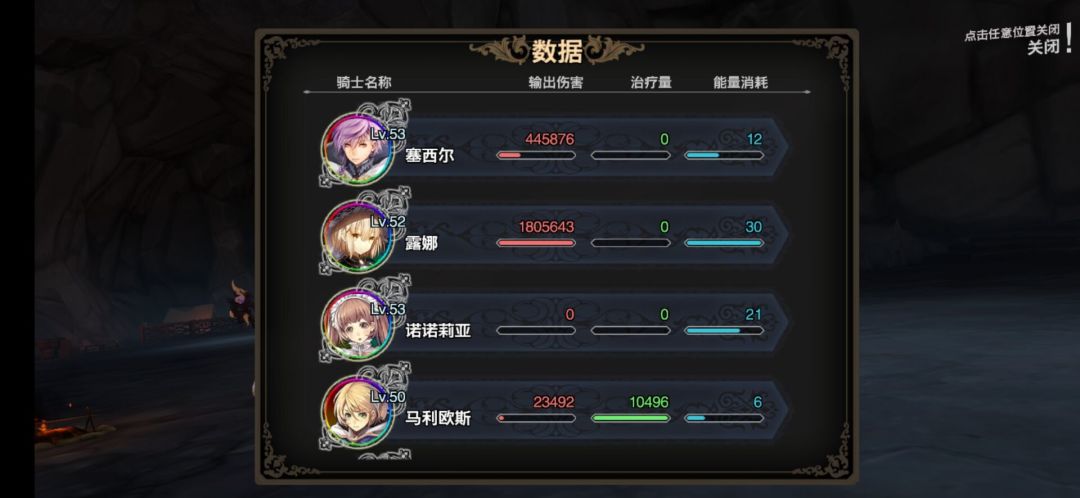Click 露娜's character portrait

357,237
